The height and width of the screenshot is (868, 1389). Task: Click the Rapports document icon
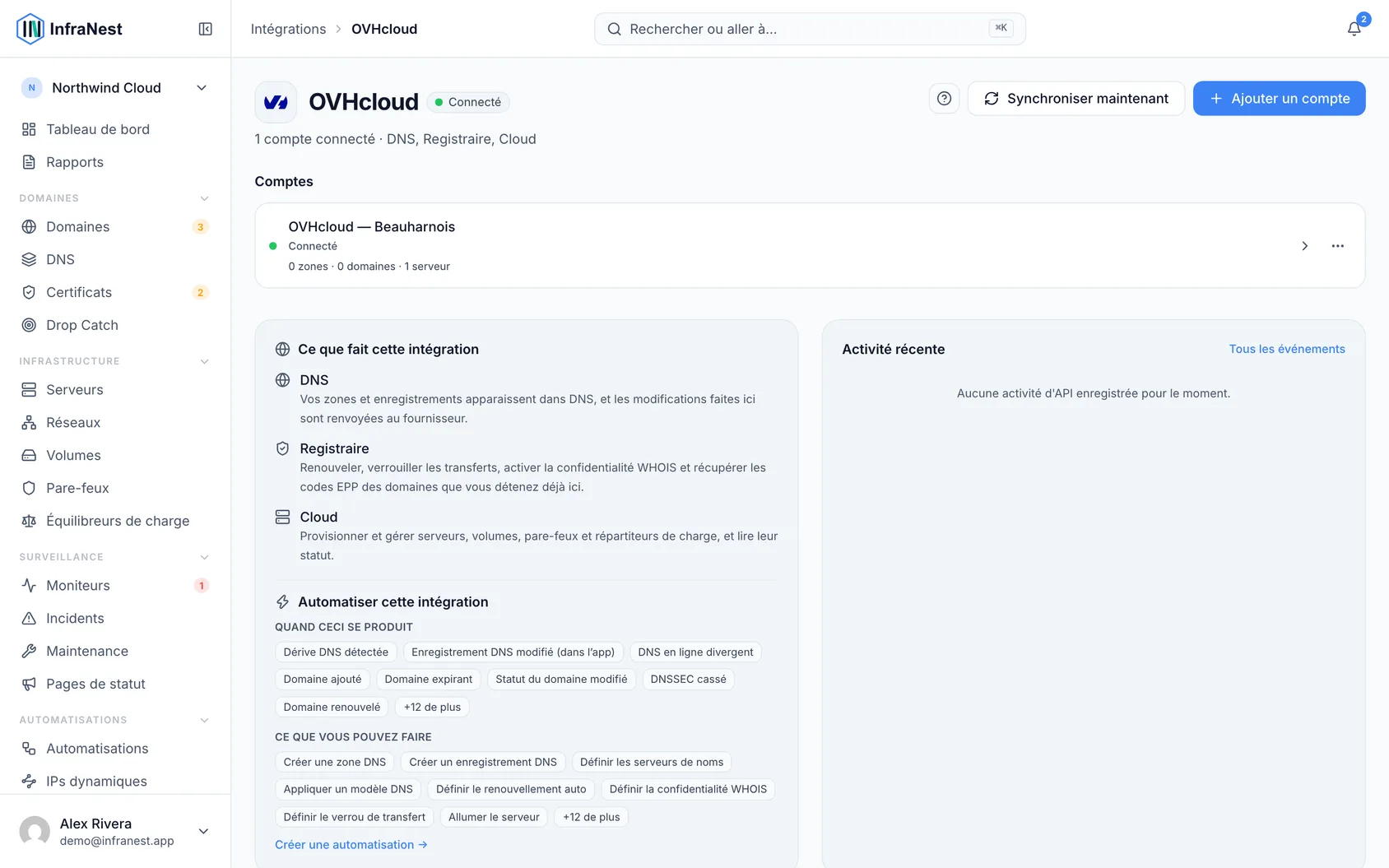[29, 162]
